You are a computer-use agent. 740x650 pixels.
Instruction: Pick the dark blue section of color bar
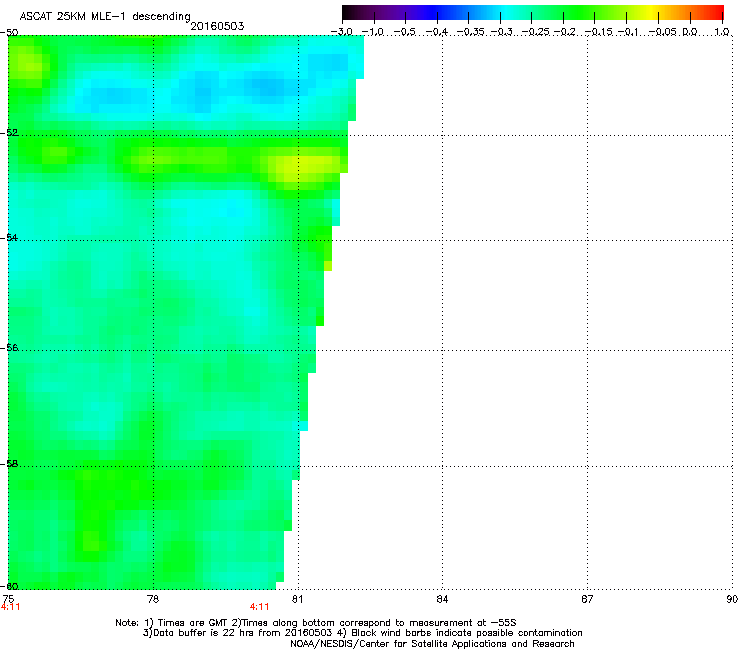coord(432,12)
